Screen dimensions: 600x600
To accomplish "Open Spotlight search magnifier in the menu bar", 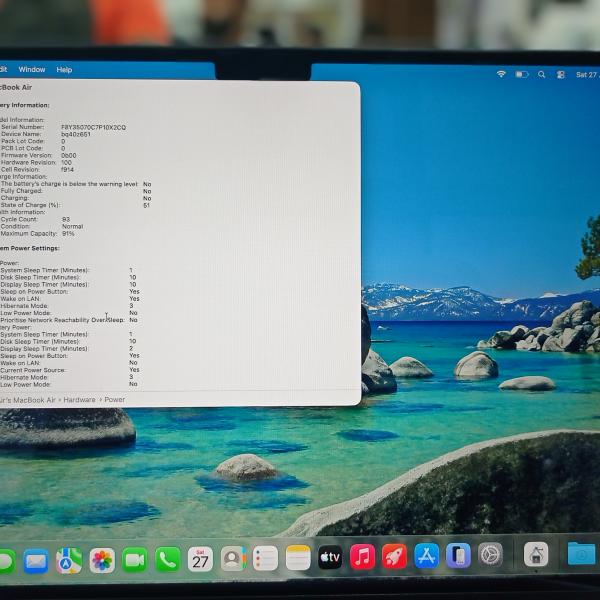I will pos(541,74).
